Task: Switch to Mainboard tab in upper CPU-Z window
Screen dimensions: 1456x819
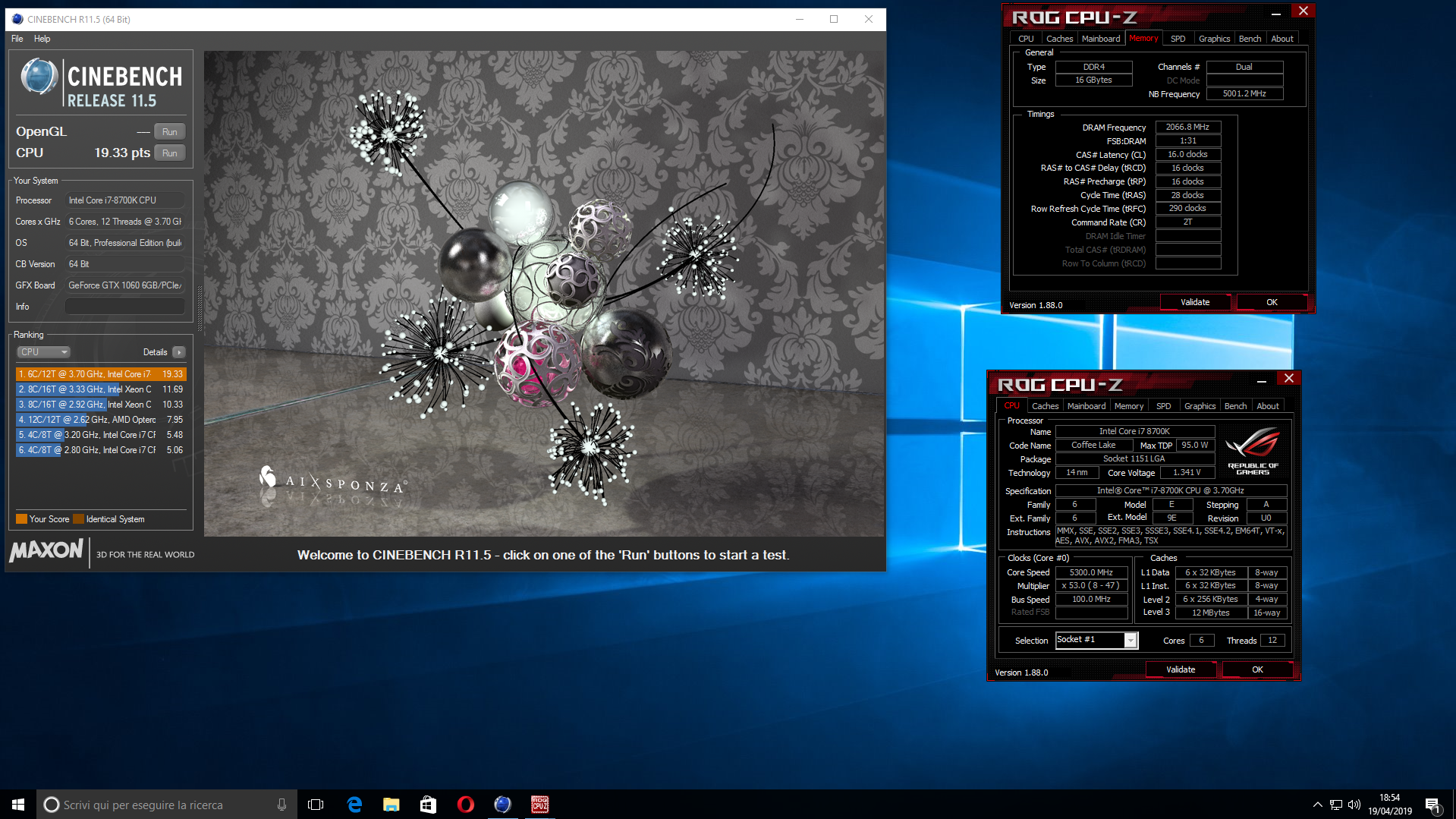Action: coord(1101,39)
